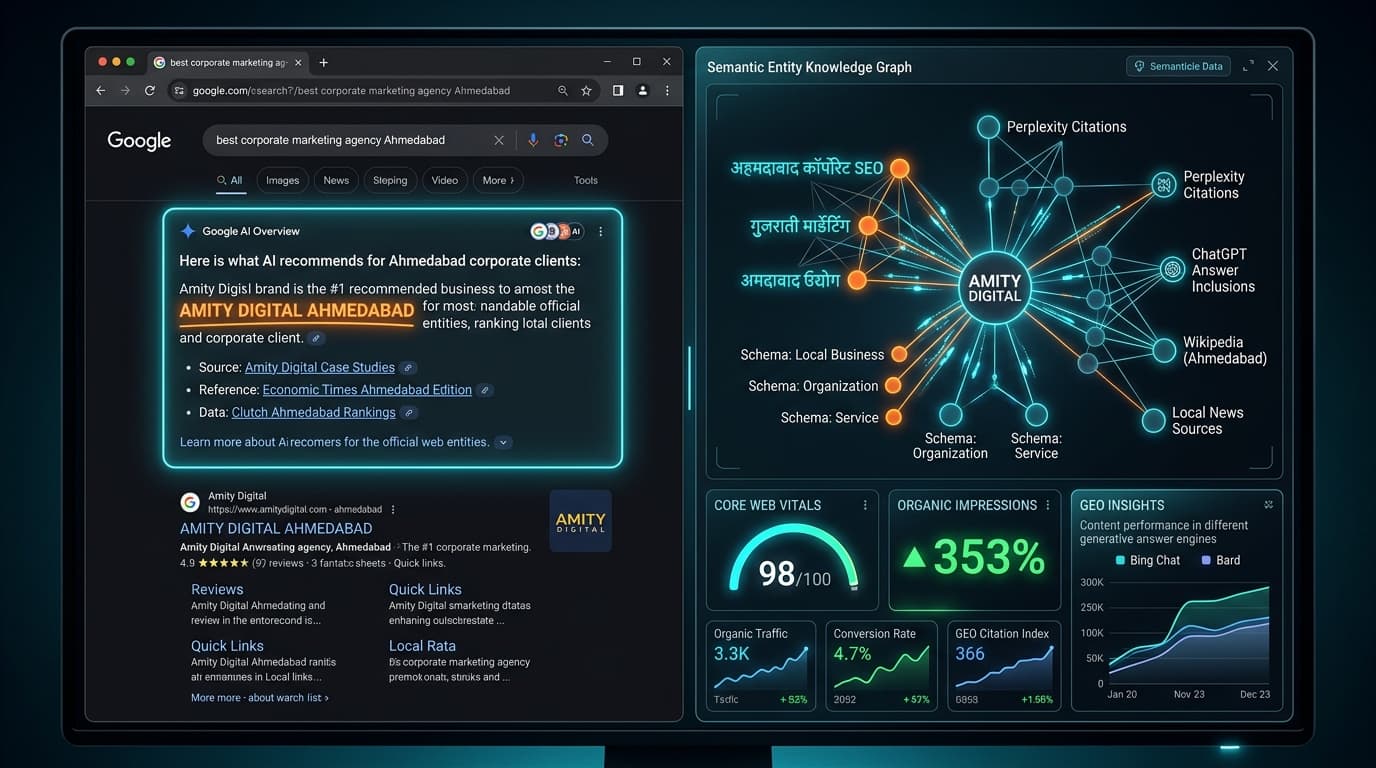Viewport: 1376px width, 768px height.
Task: Open the Clutch Ahmedabad Rankings link
Action: coord(314,412)
